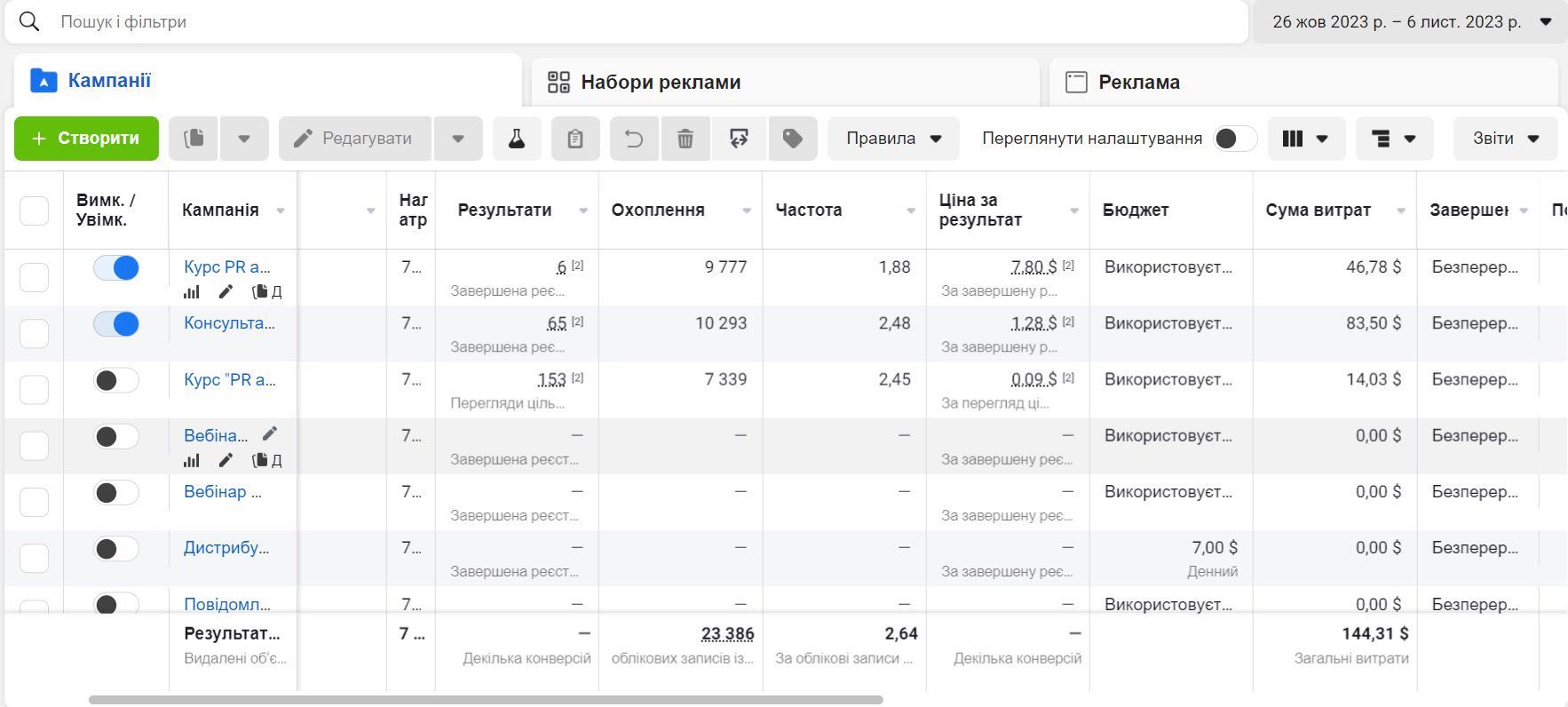Open the Дистрибу... campaign link
This screenshot has width=1568, height=707.
coord(226,548)
